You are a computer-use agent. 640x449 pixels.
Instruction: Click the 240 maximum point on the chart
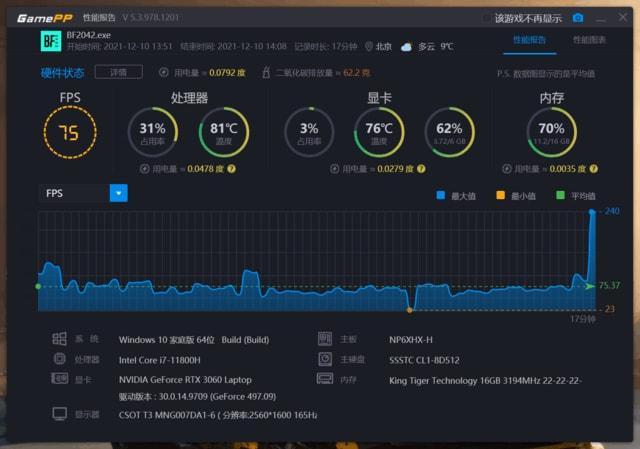[592, 211]
